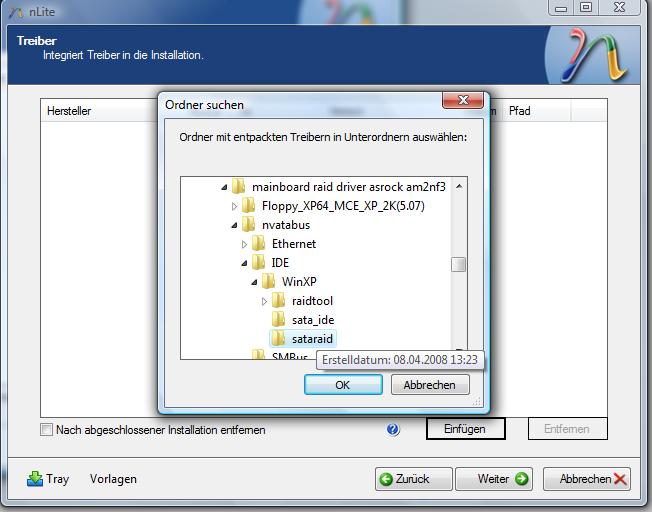Expand the raidtool tree node
Screen dimensions: 652x512
tap(264, 301)
